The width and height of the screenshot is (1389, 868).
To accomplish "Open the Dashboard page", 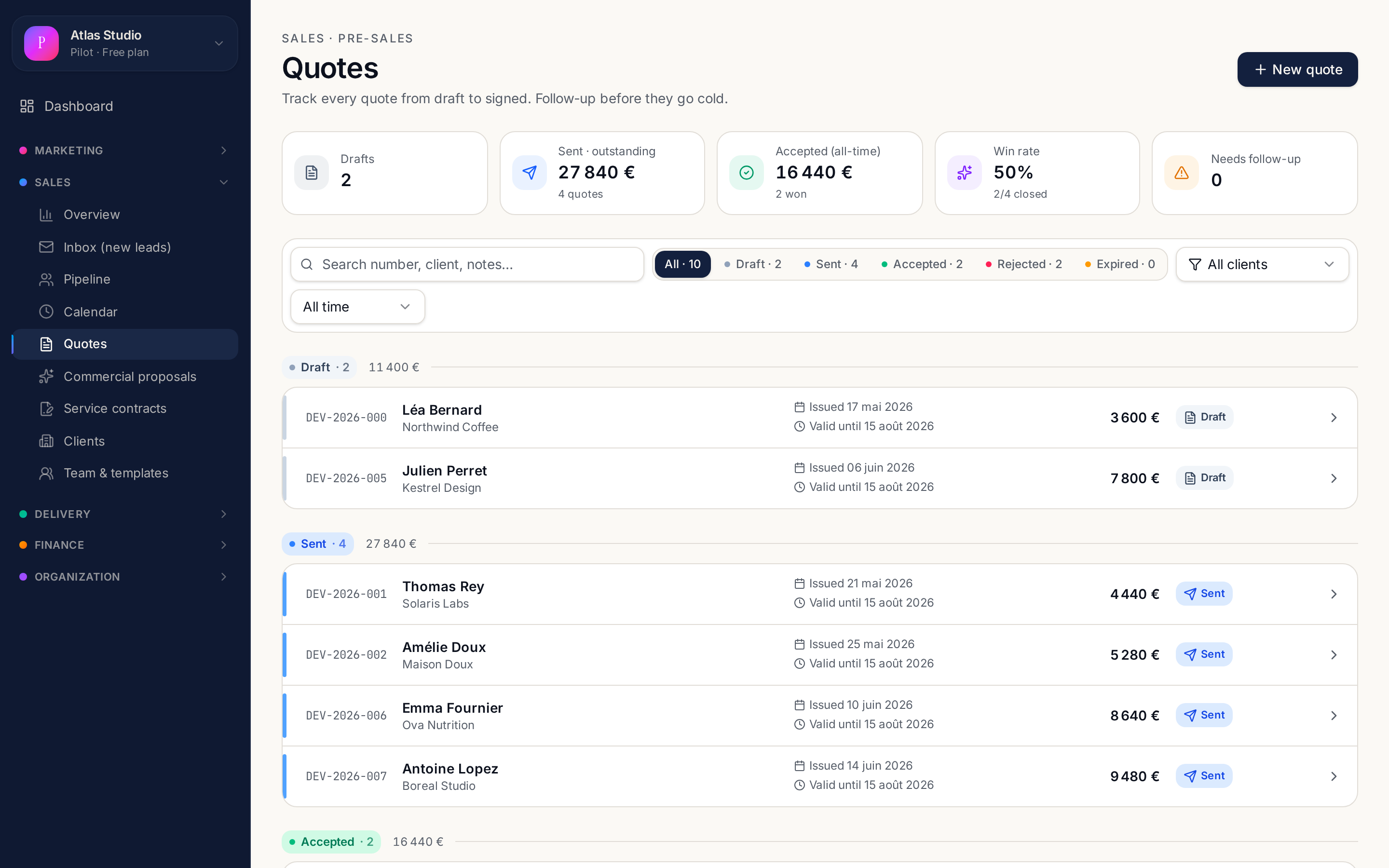I will click(x=124, y=106).
